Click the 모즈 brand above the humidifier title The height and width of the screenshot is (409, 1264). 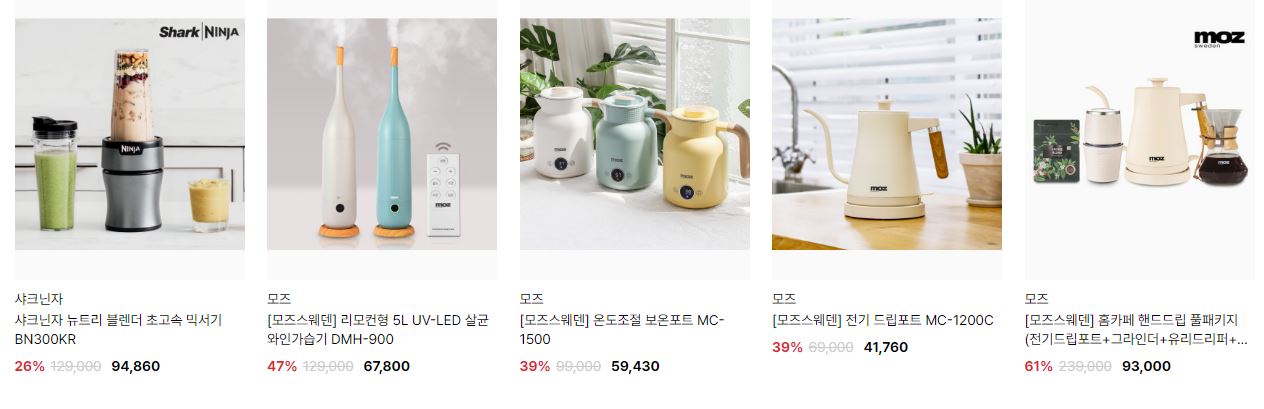click(279, 299)
